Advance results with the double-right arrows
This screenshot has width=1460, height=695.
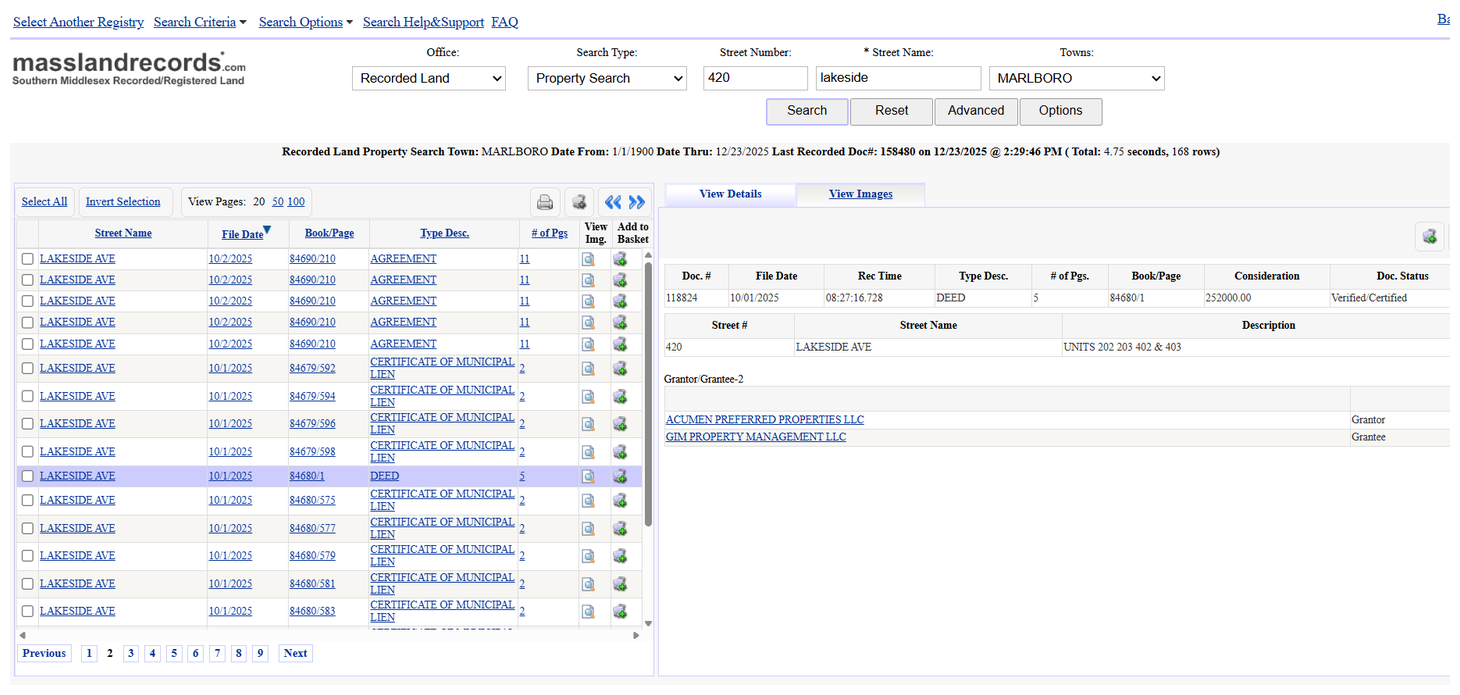point(637,202)
